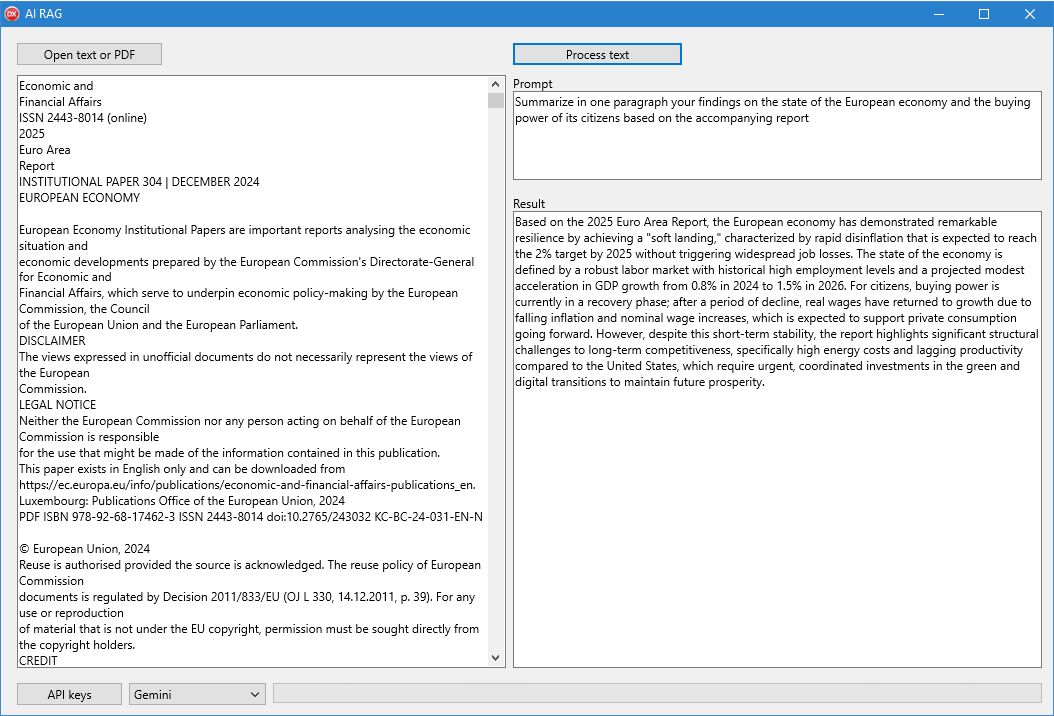This screenshot has height=716, width=1054.
Task: Click the CREDIT line in source text
Action: [x=39, y=660]
